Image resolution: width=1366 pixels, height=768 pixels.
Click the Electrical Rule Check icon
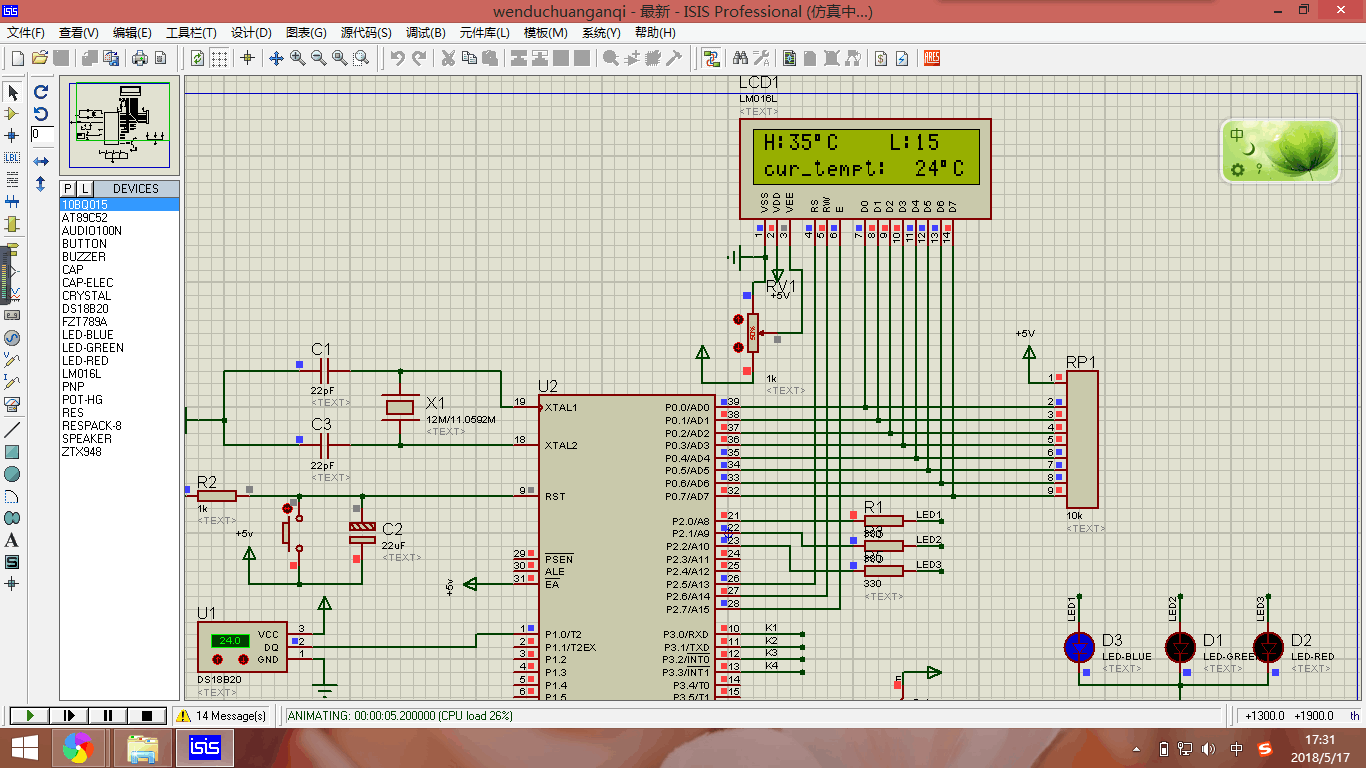pyautogui.click(x=902, y=58)
